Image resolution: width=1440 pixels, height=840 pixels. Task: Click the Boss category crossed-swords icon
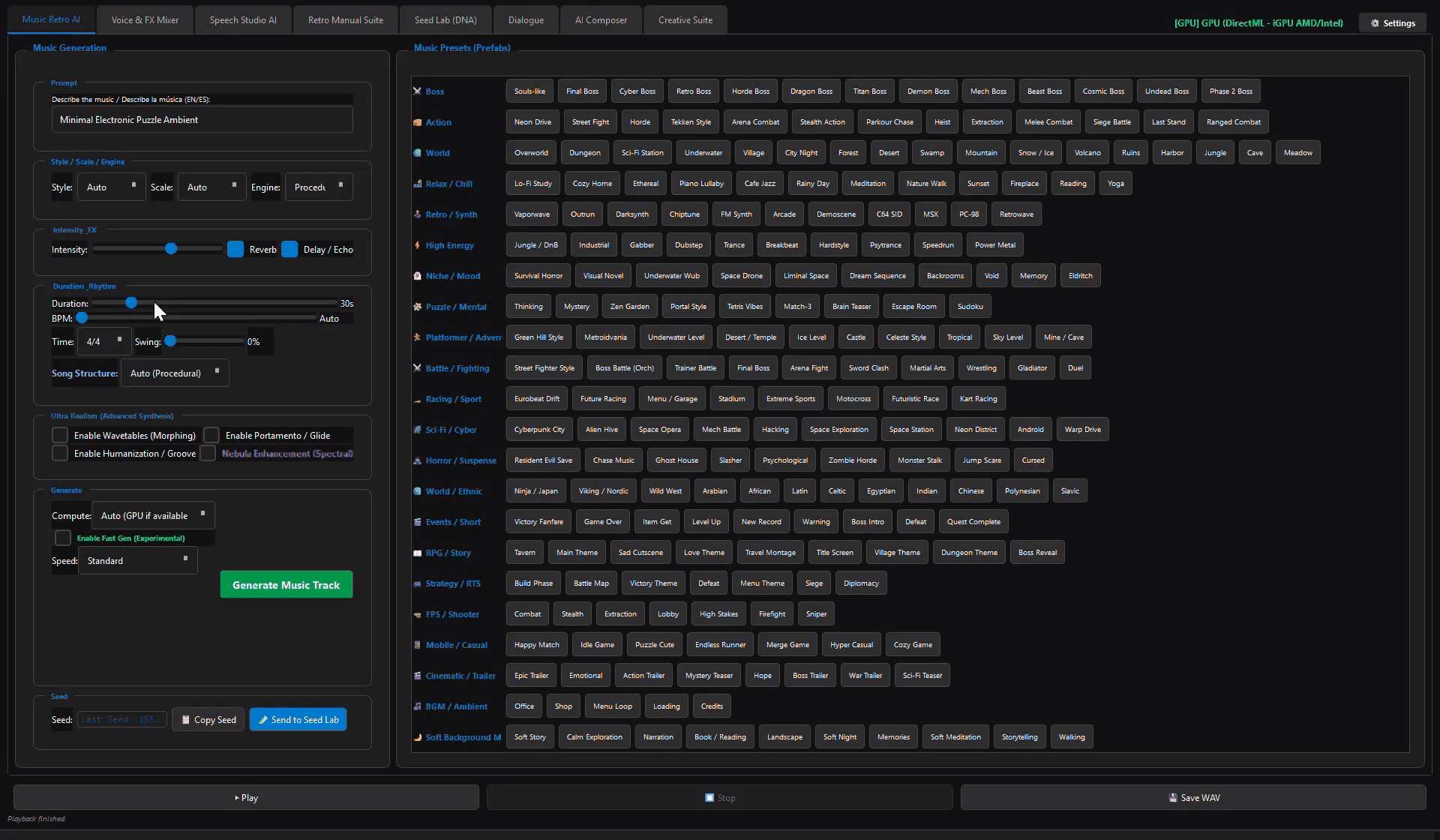pyautogui.click(x=417, y=91)
